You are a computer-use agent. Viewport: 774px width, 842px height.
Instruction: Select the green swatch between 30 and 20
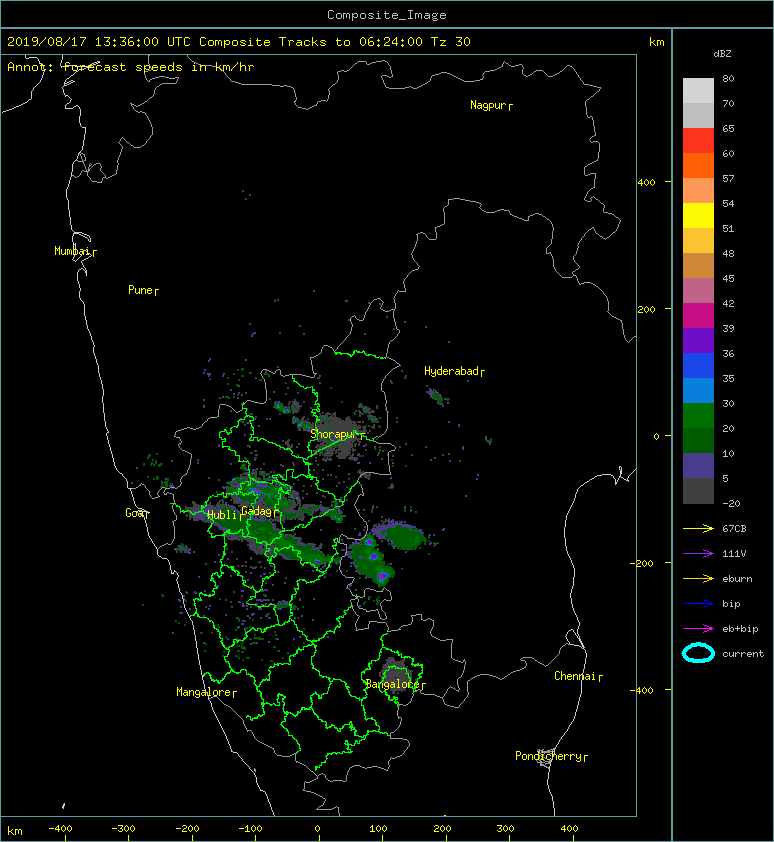698,416
